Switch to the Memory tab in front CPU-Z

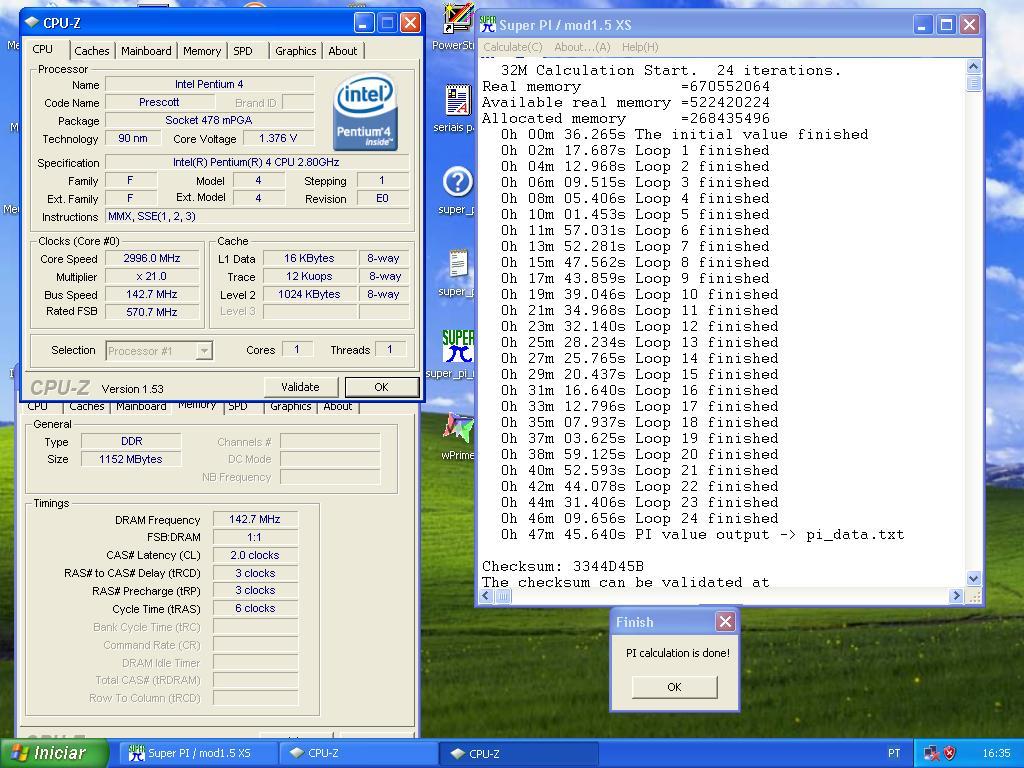[x=202, y=51]
